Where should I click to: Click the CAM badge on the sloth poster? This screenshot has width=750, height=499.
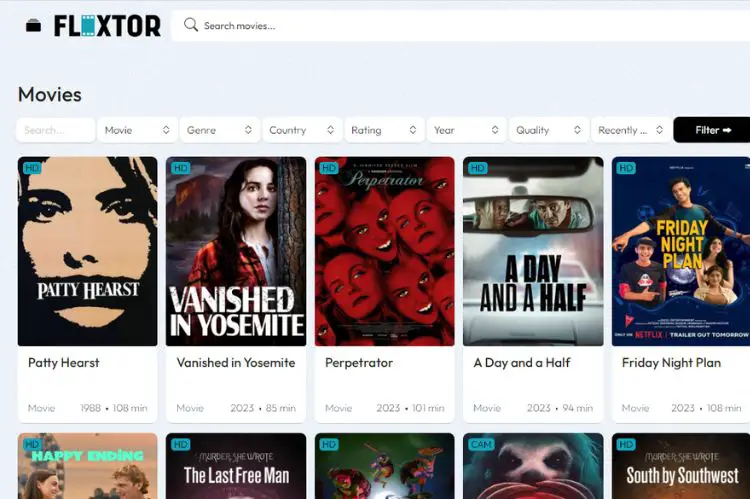(x=481, y=444)
